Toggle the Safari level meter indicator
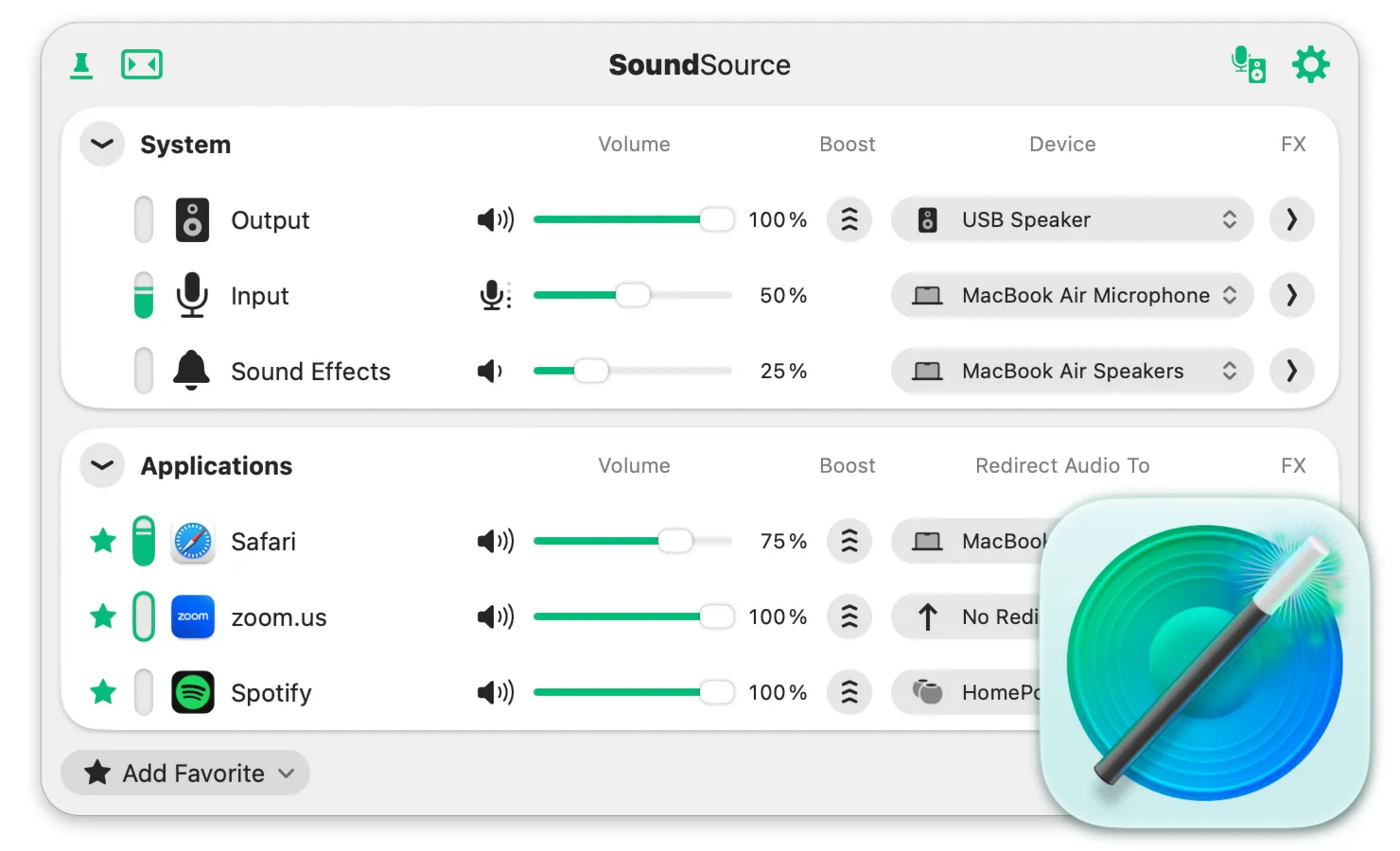This screenshot has height=851, width=1400. [x=144, y=542]
